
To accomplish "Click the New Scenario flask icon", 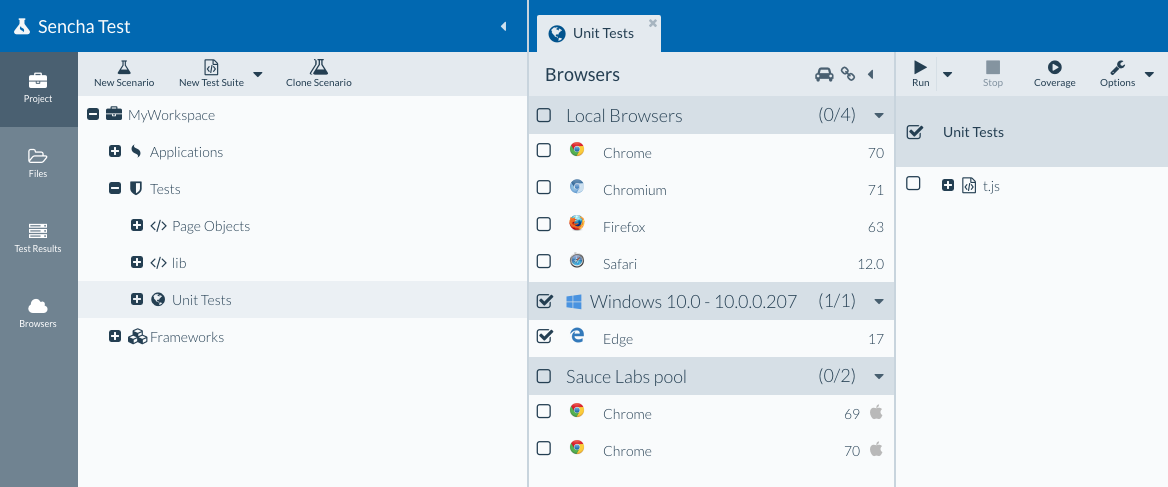I will pyautogui.click(x=124, y=67).
